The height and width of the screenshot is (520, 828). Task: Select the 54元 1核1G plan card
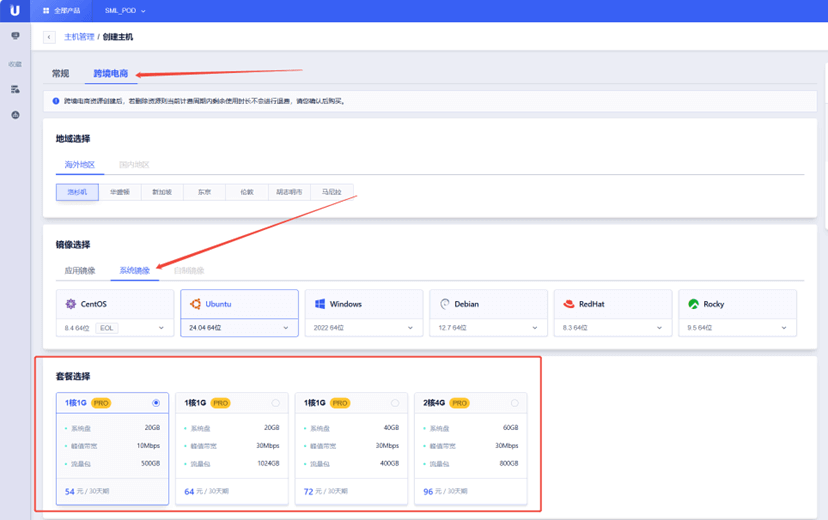[x=112, y=448]
